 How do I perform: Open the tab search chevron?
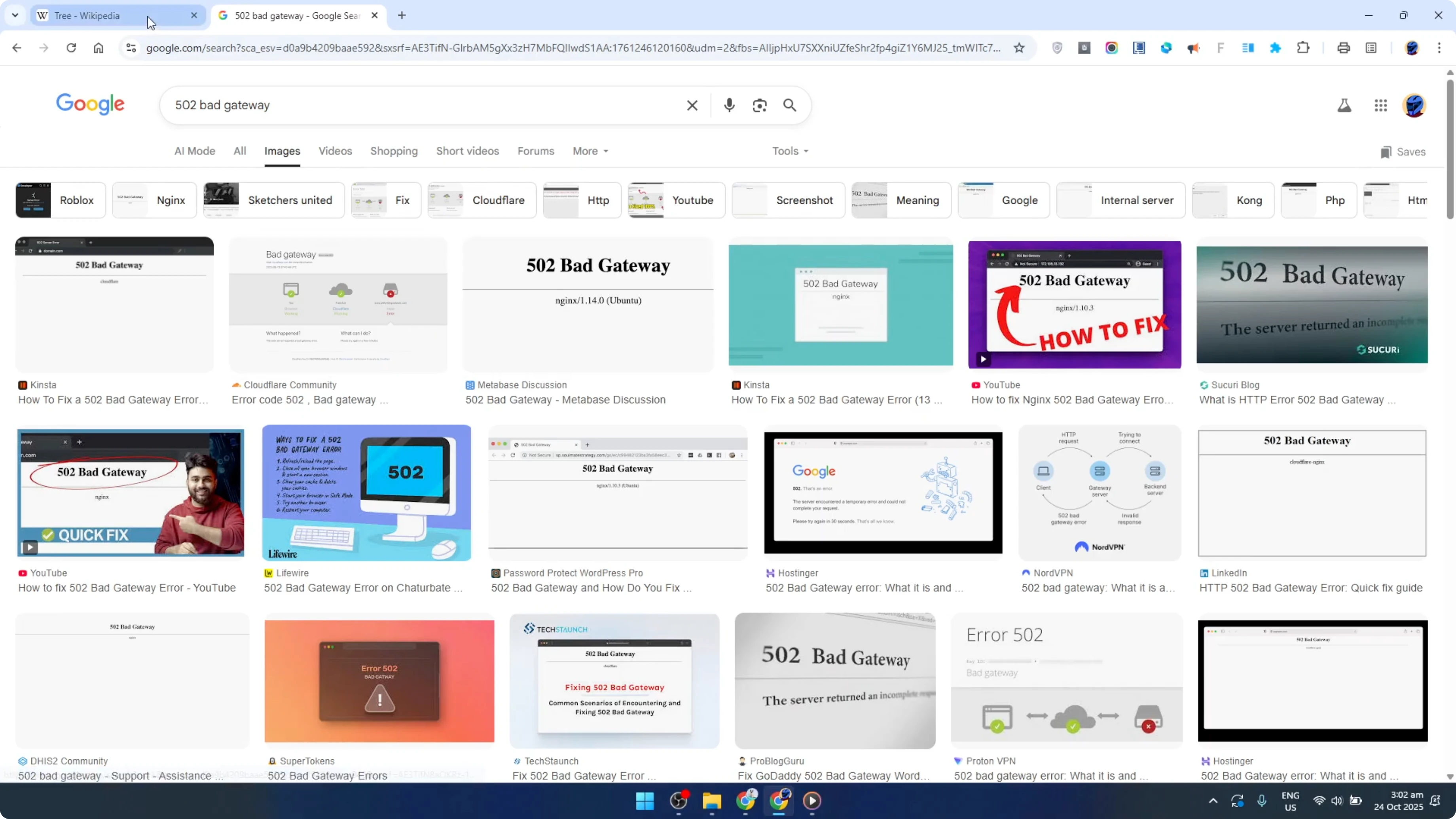15,15
